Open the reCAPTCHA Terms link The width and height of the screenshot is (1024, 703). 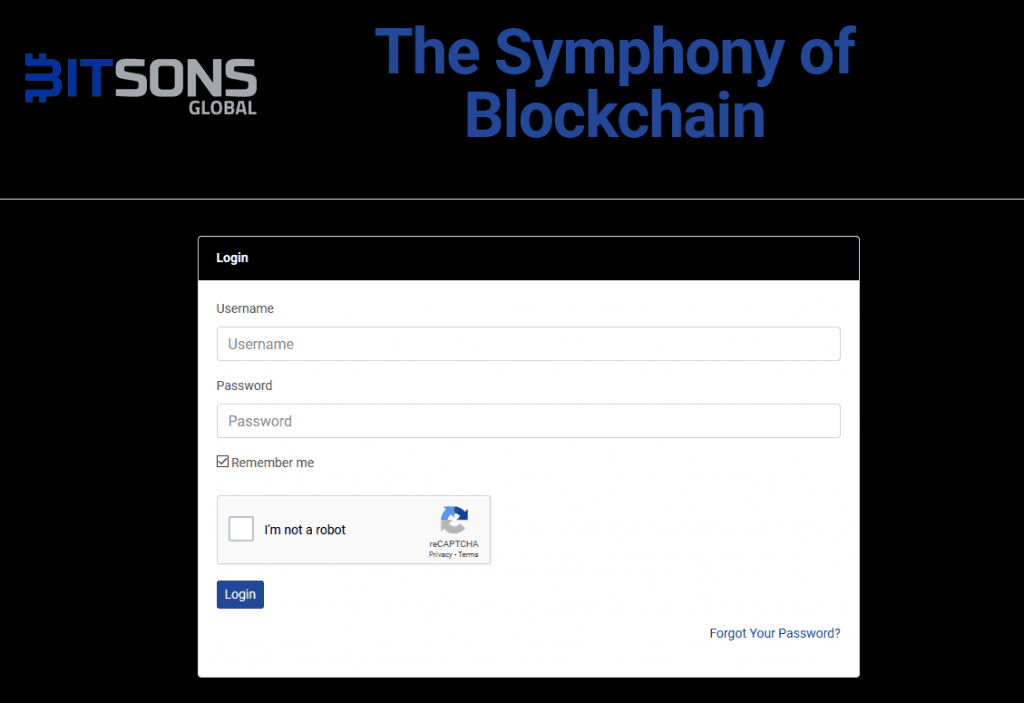pyautogui.click(x=468, y=555)
